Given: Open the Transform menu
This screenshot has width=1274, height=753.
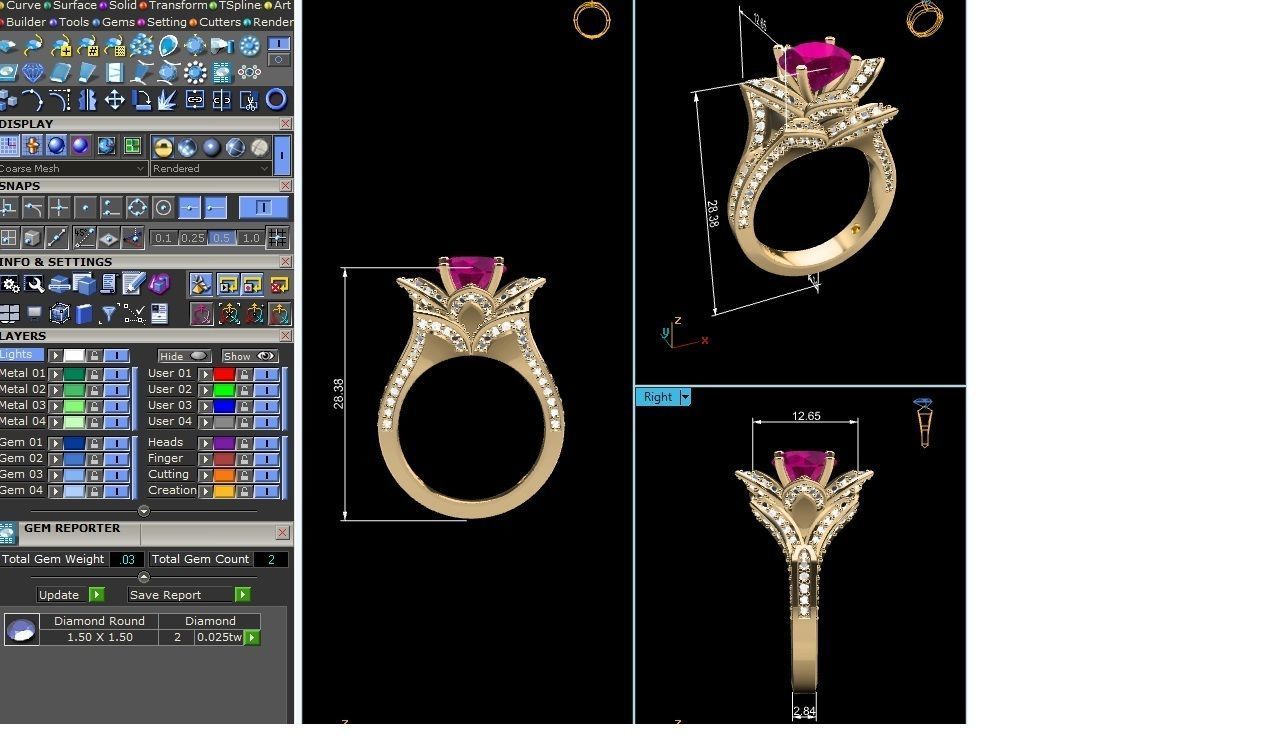Looking at the screenshot, I should coord(177,5).
